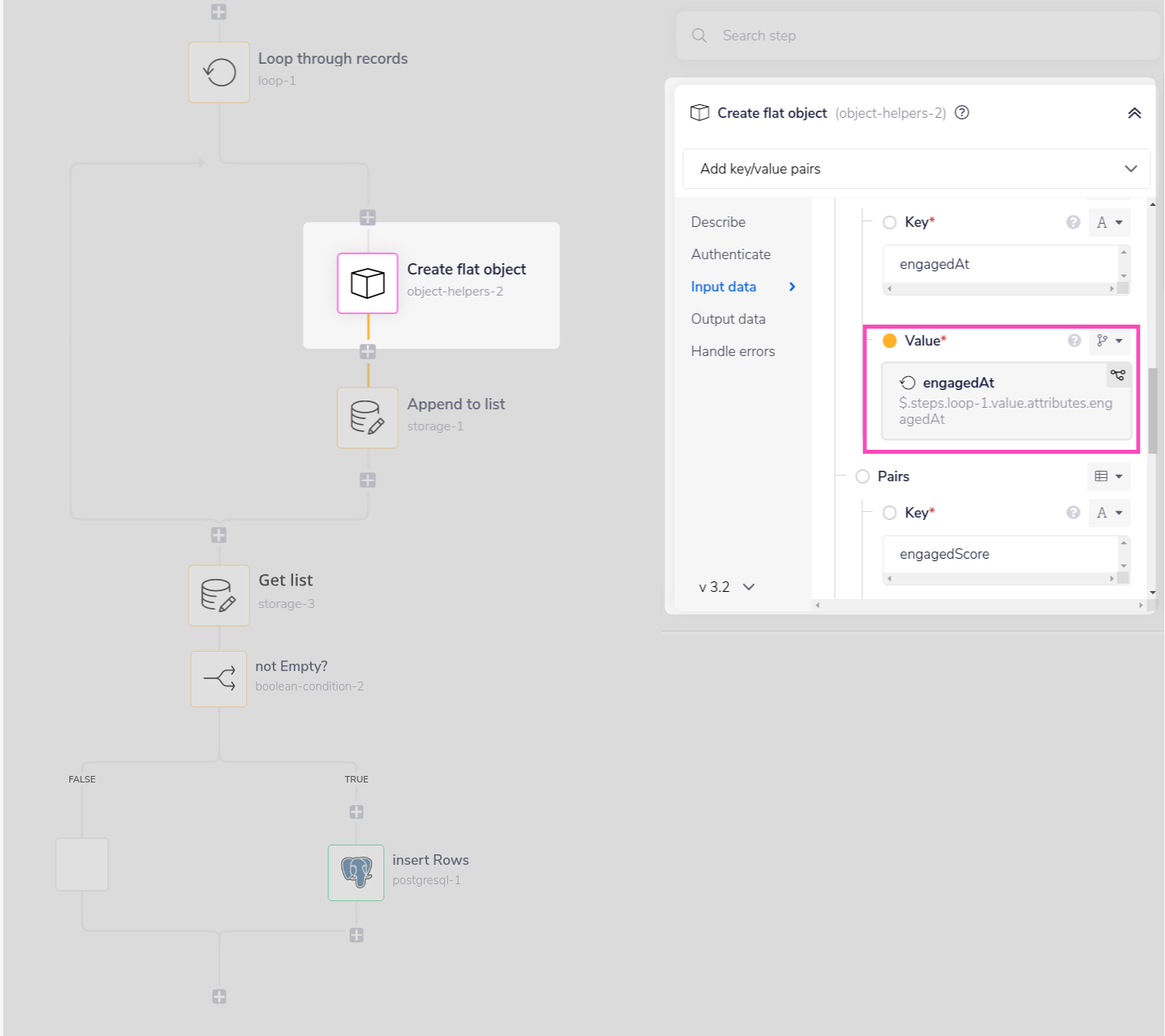This screenshot has height=1036, width=1165.
Task: Select the Loop through records step icon
Action: click(x=219, y=73)
